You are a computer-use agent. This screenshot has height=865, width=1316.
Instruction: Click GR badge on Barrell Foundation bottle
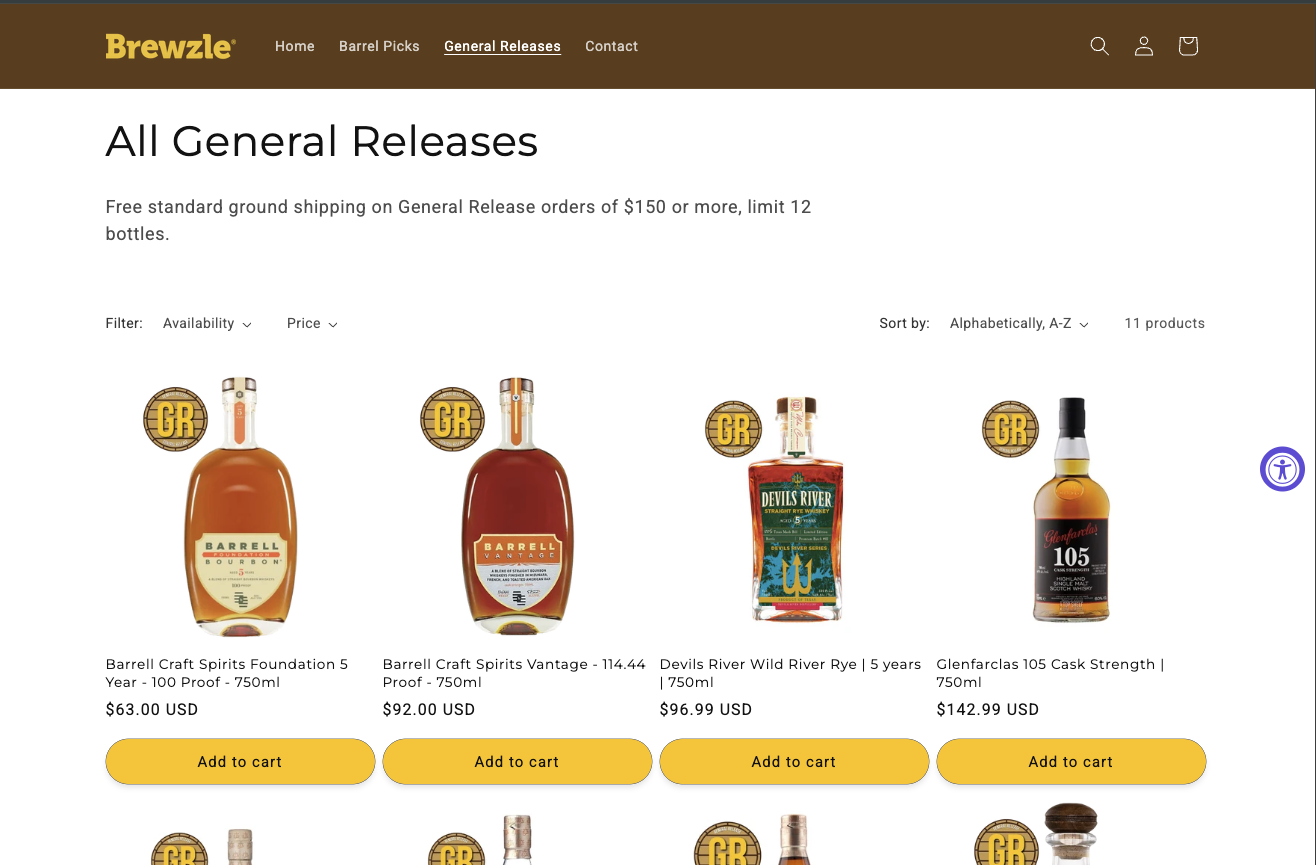[176, 419]
